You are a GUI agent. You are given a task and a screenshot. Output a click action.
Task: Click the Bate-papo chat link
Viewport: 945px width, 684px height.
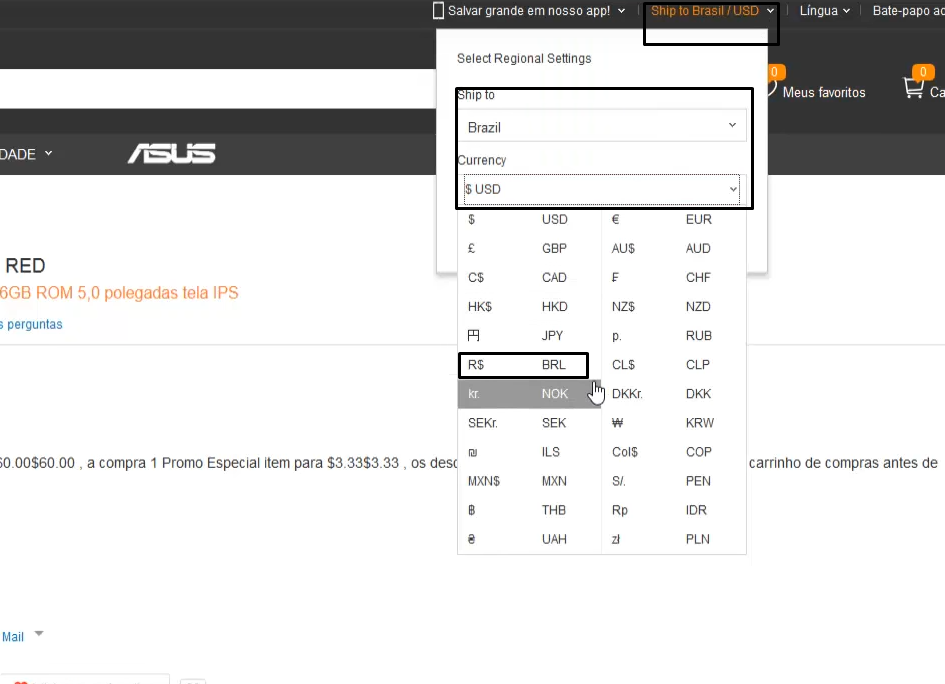click(x=908, y=11)
